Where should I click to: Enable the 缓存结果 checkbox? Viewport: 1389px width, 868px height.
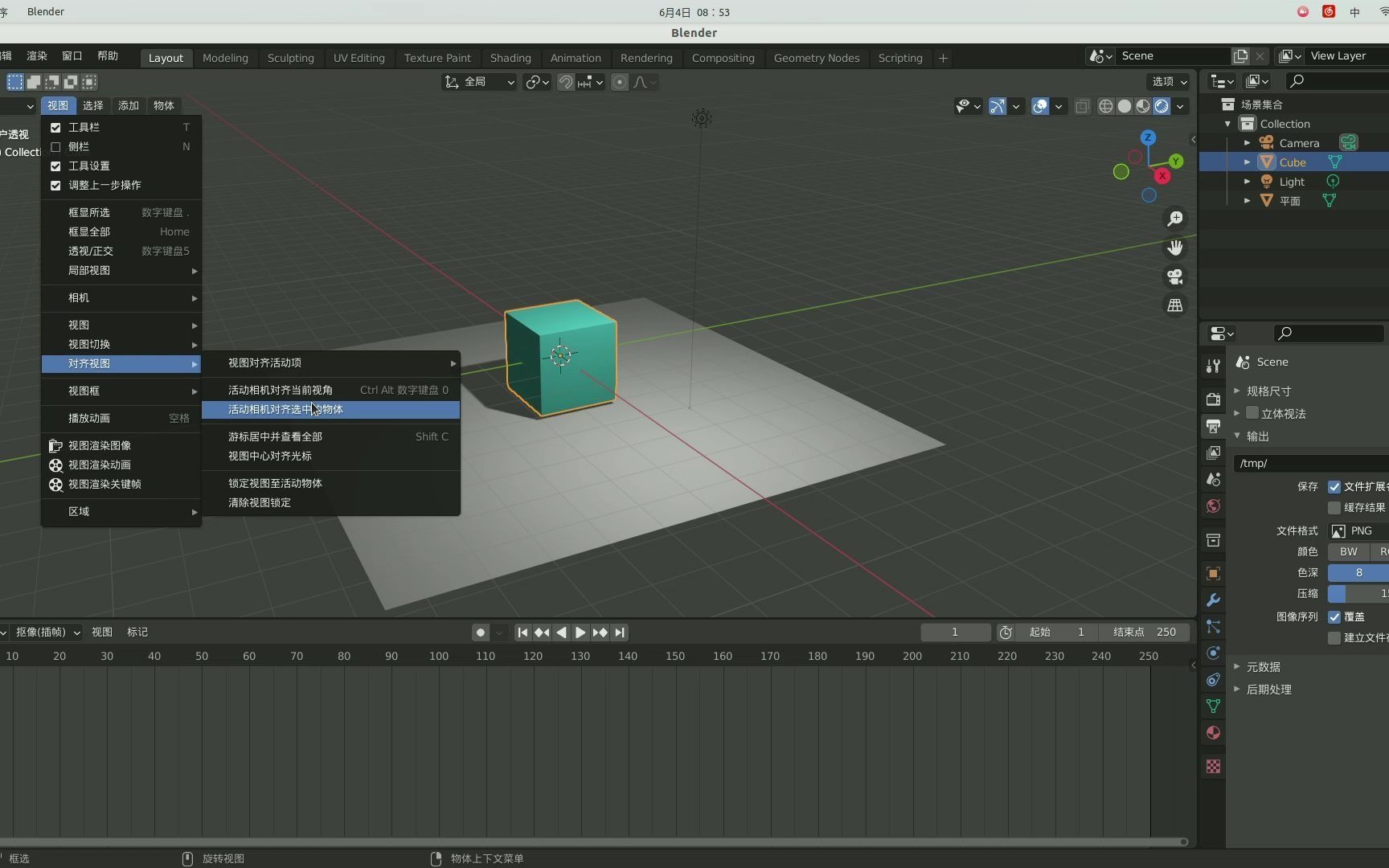pyautogui.click(x=1336, y=508)
